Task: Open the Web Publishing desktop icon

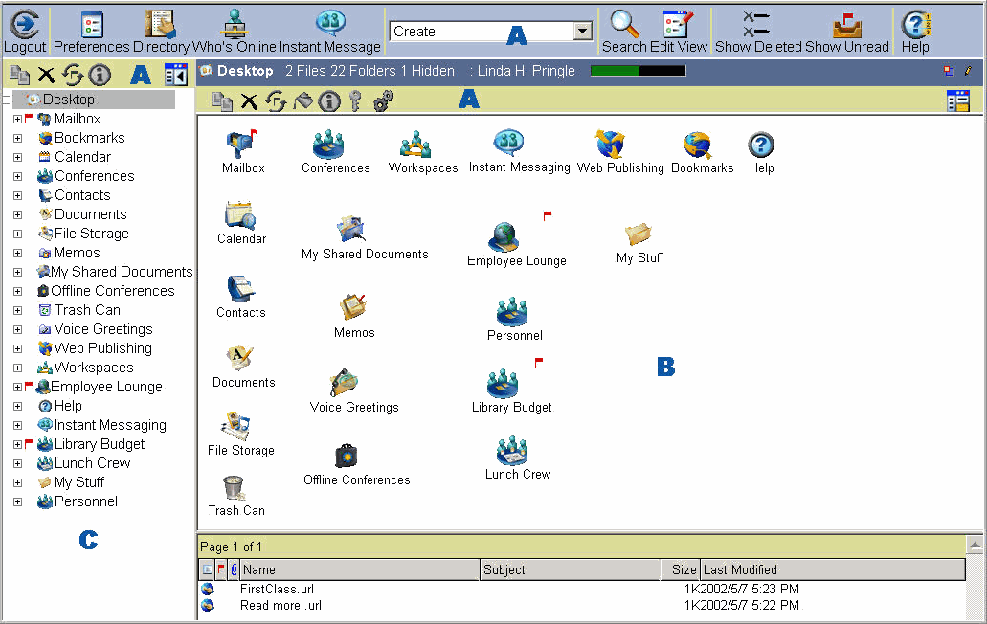Action: point(610,146)
